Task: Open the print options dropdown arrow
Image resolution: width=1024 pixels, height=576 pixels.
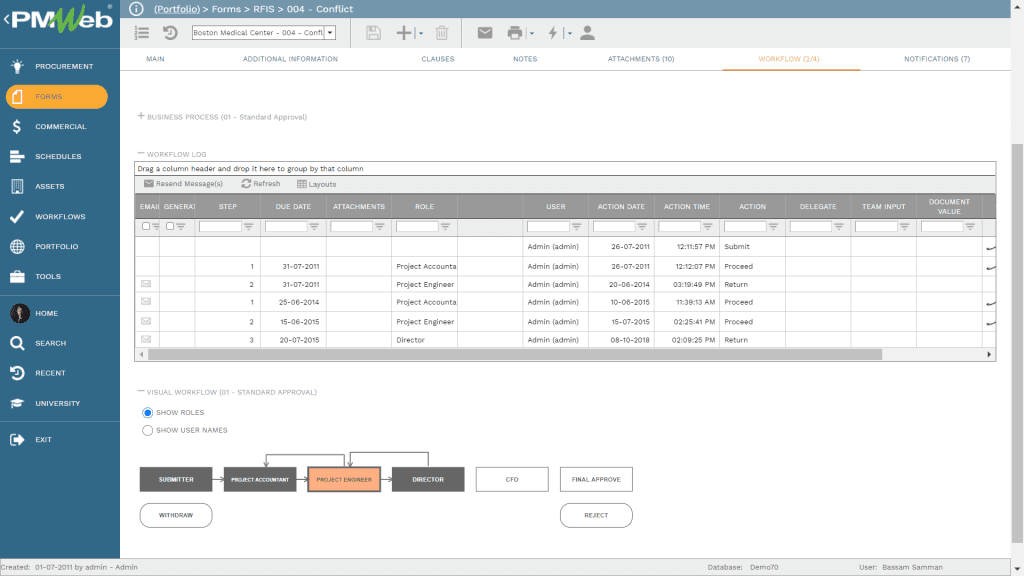Action: (x=532, y=33)
